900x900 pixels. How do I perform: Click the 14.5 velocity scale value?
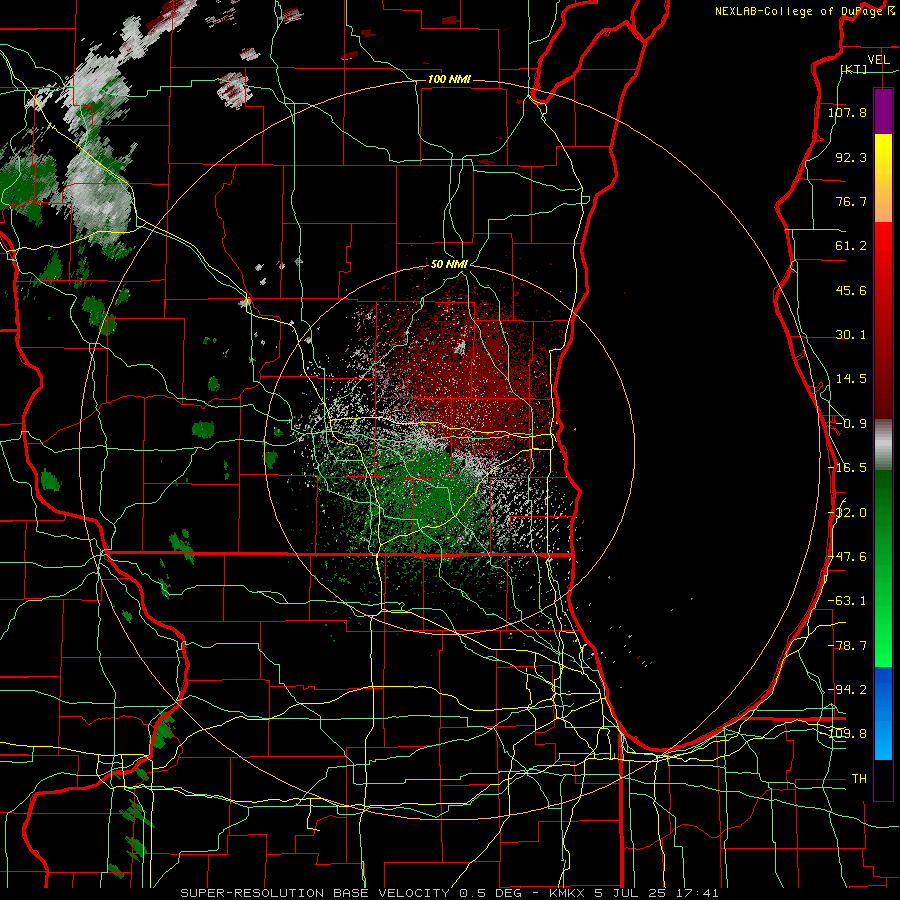[851, 379]
